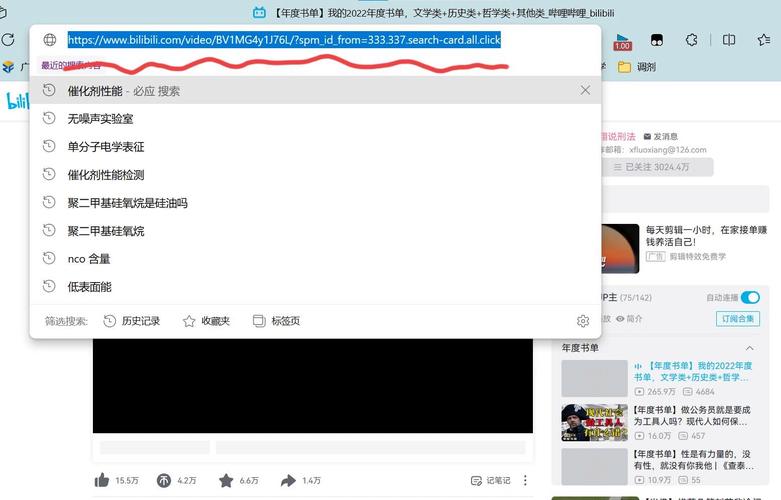Viewport: 781px width, 500px height.
Task: Click the bilibili logo
Action: [18, 101]
